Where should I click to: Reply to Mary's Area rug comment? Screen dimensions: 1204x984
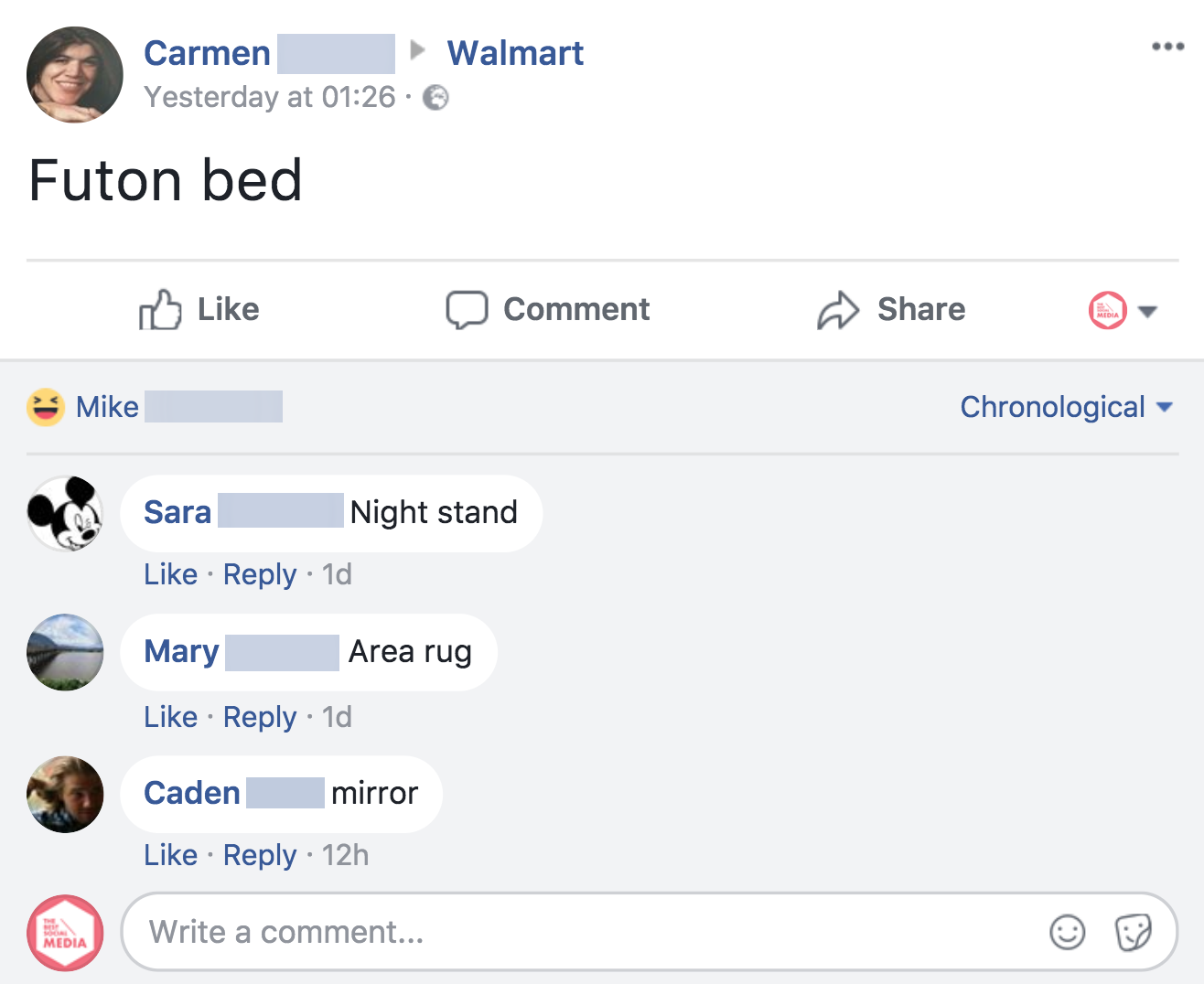(260, 717)
